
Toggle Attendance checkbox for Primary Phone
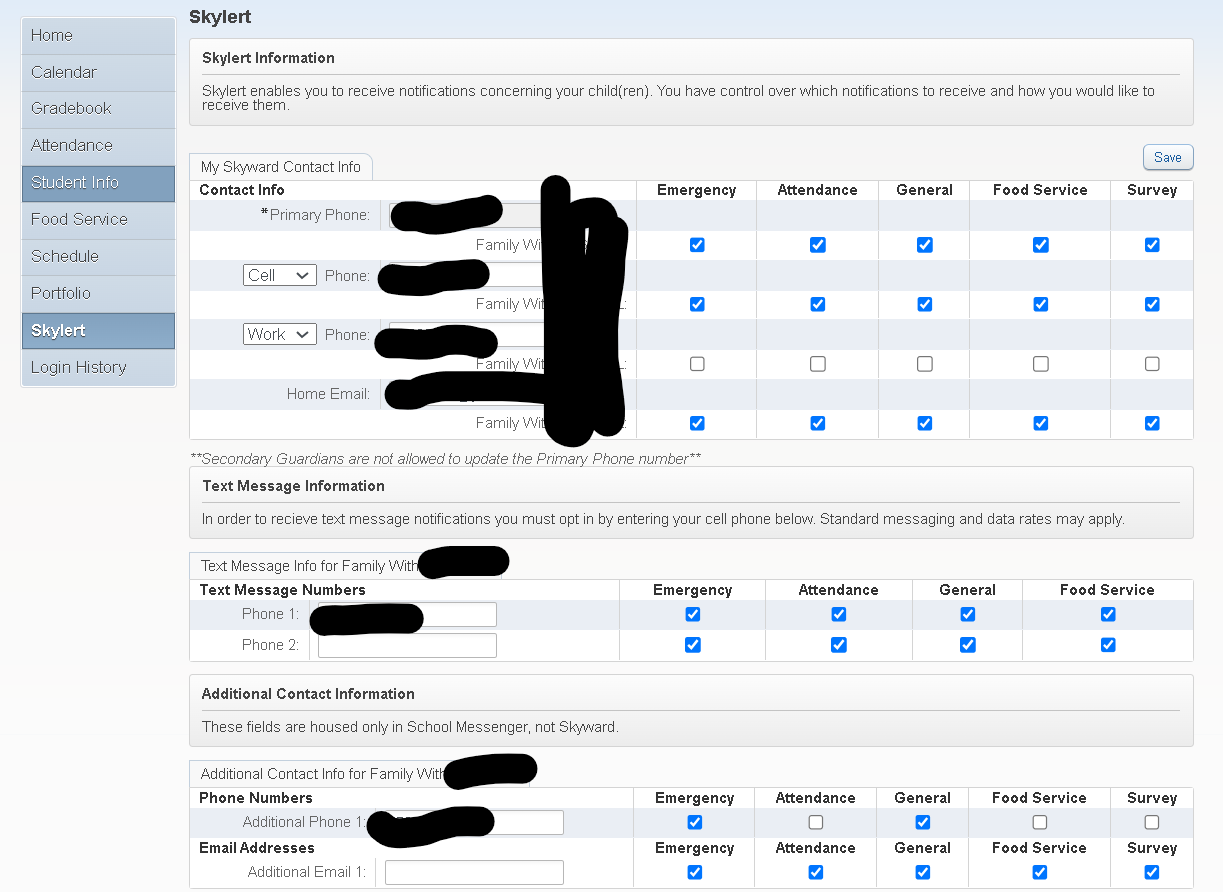818,245
